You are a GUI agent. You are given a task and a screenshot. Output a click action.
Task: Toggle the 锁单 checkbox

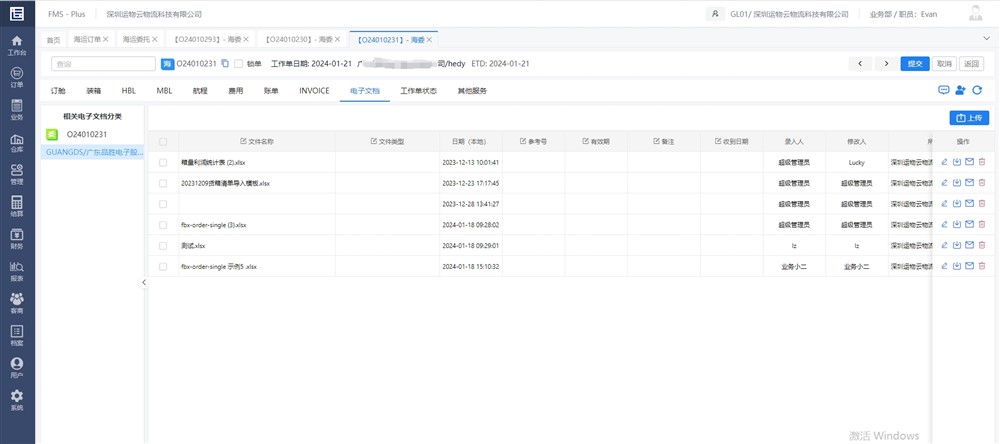coord(239,64)
